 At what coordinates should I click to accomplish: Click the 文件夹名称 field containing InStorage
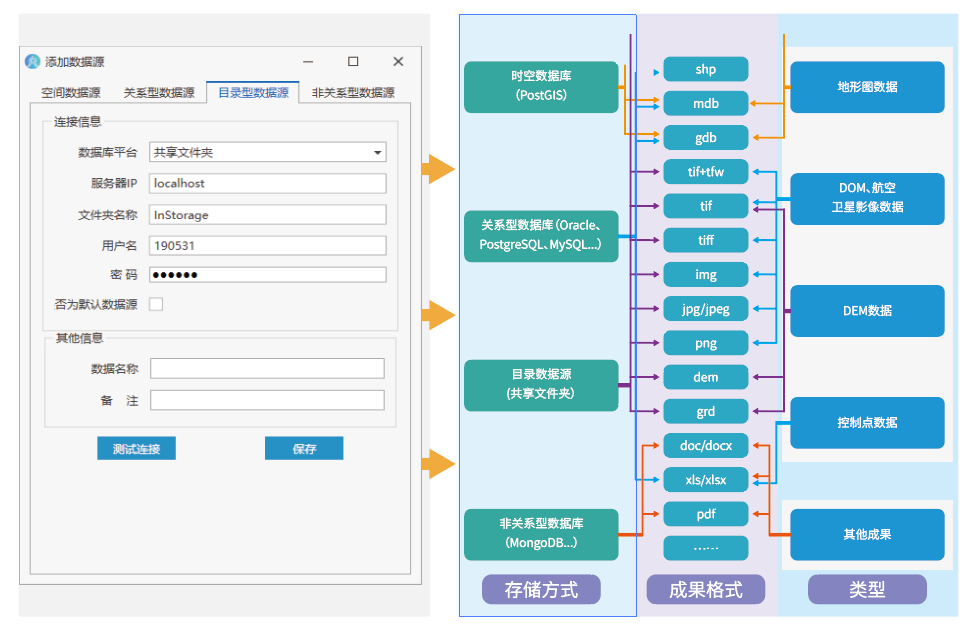[267, 215]
